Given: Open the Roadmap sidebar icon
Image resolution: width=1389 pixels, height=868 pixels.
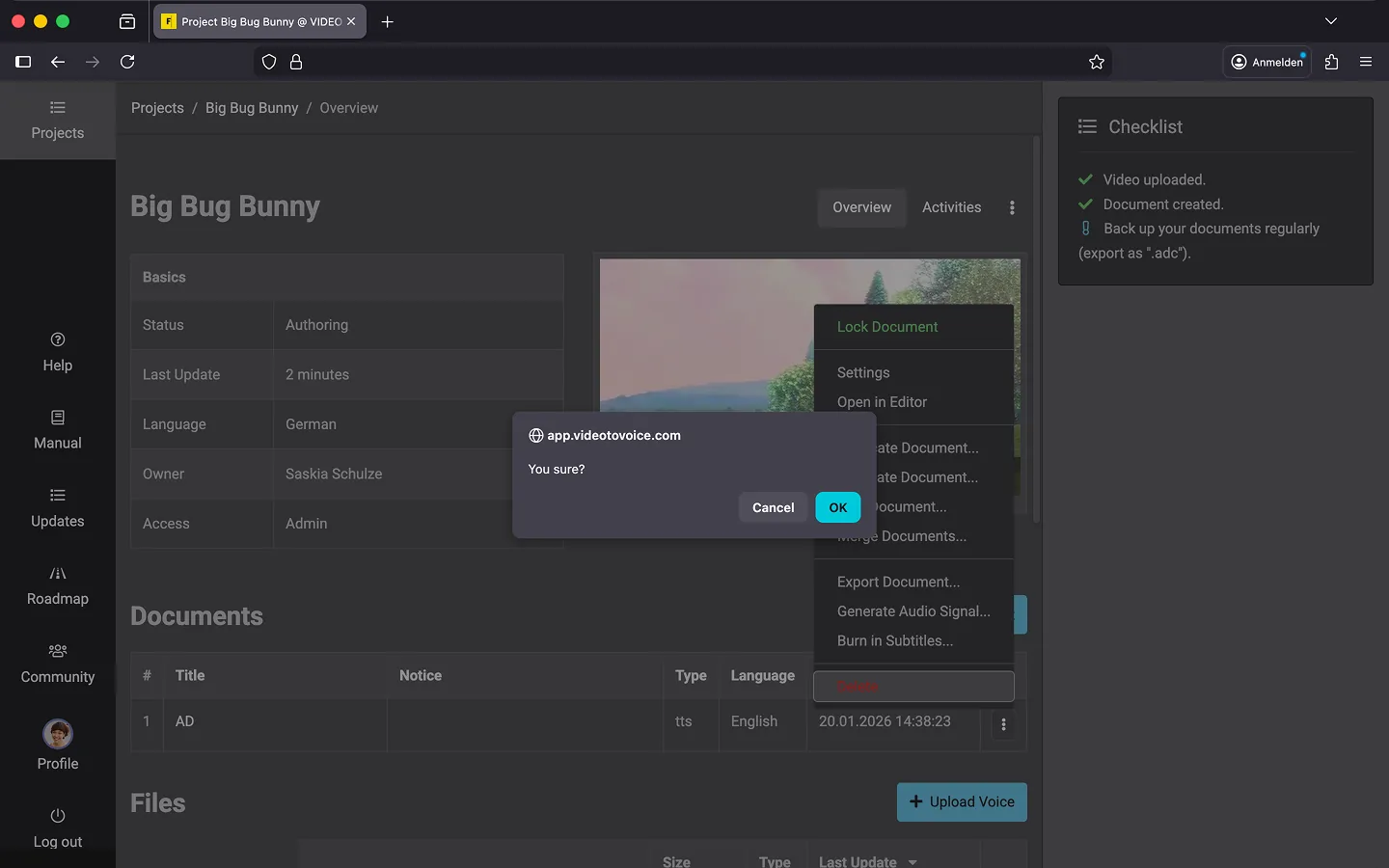Looking at the screenshot, I should click(58, 574).
